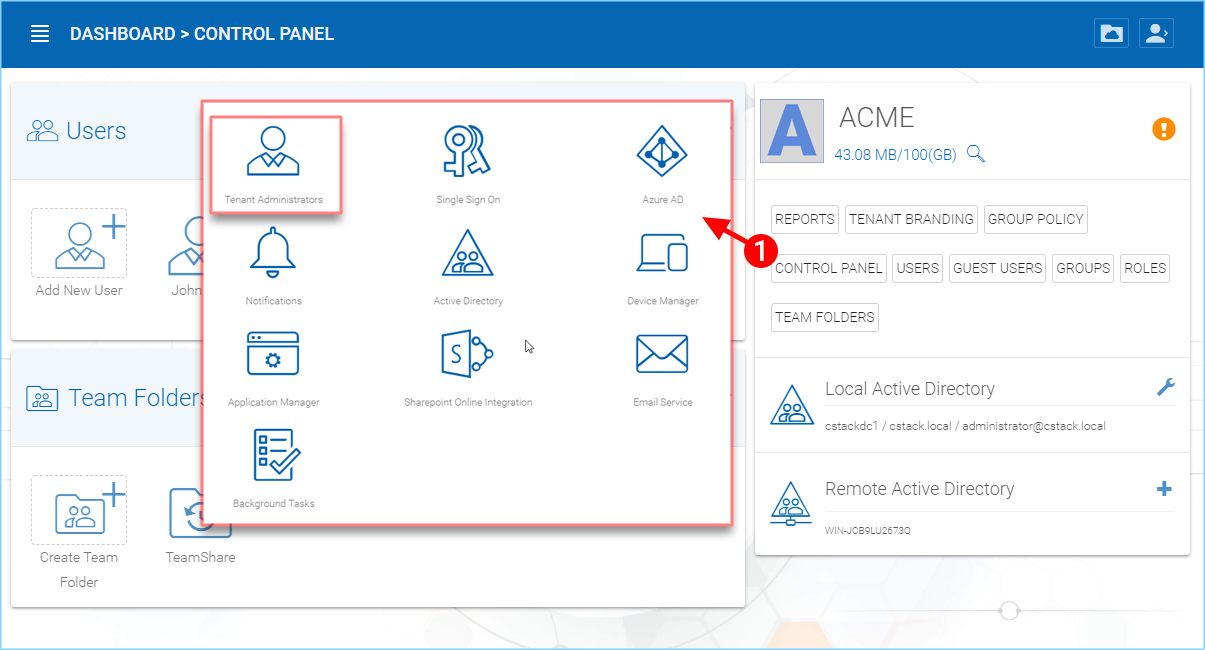Open the user profile icon in top bar
Viewport: 1205px width, 650px height.
(1156, 33)
